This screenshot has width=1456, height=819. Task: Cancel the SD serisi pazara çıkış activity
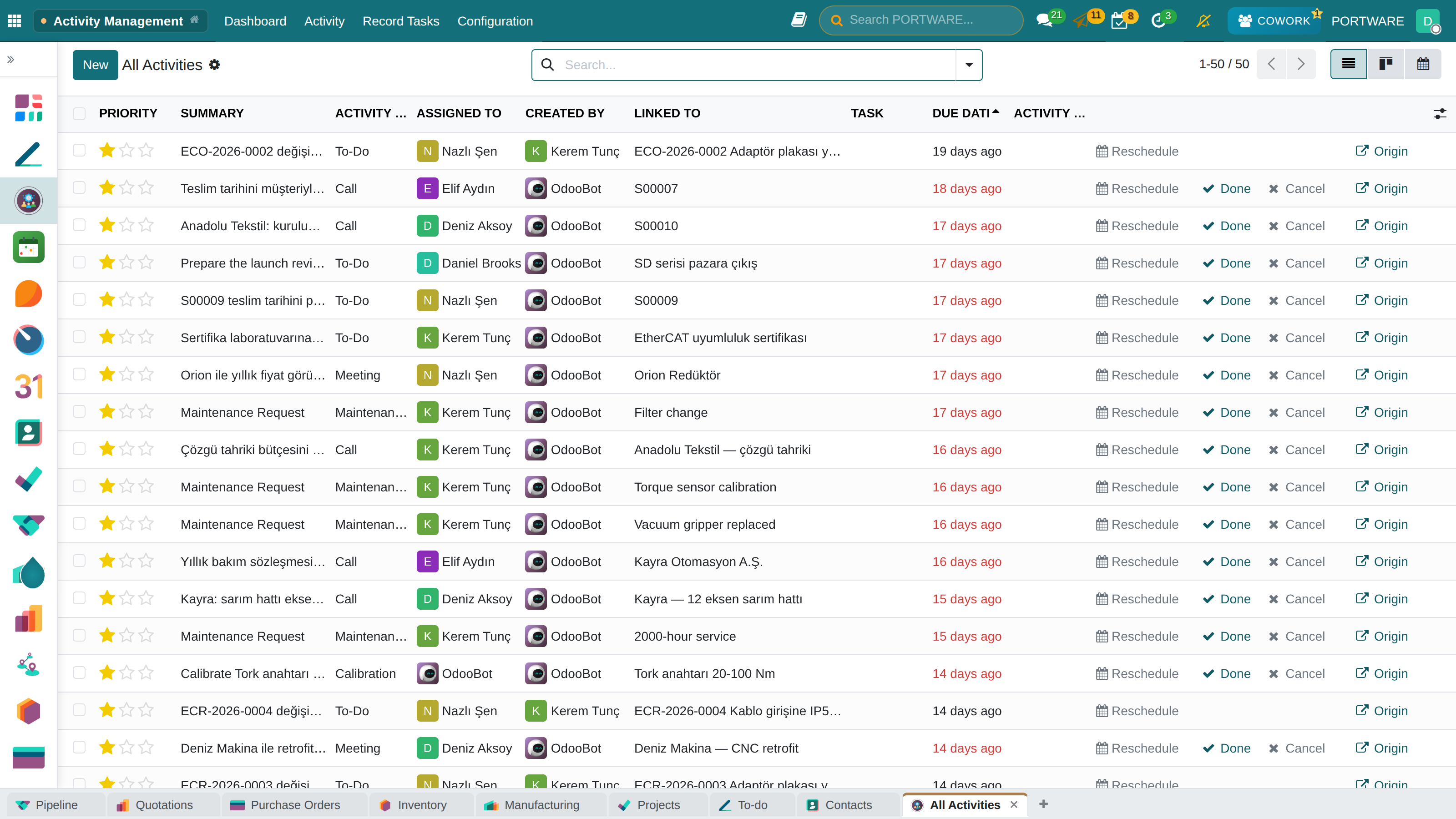tap(1297, 263)
